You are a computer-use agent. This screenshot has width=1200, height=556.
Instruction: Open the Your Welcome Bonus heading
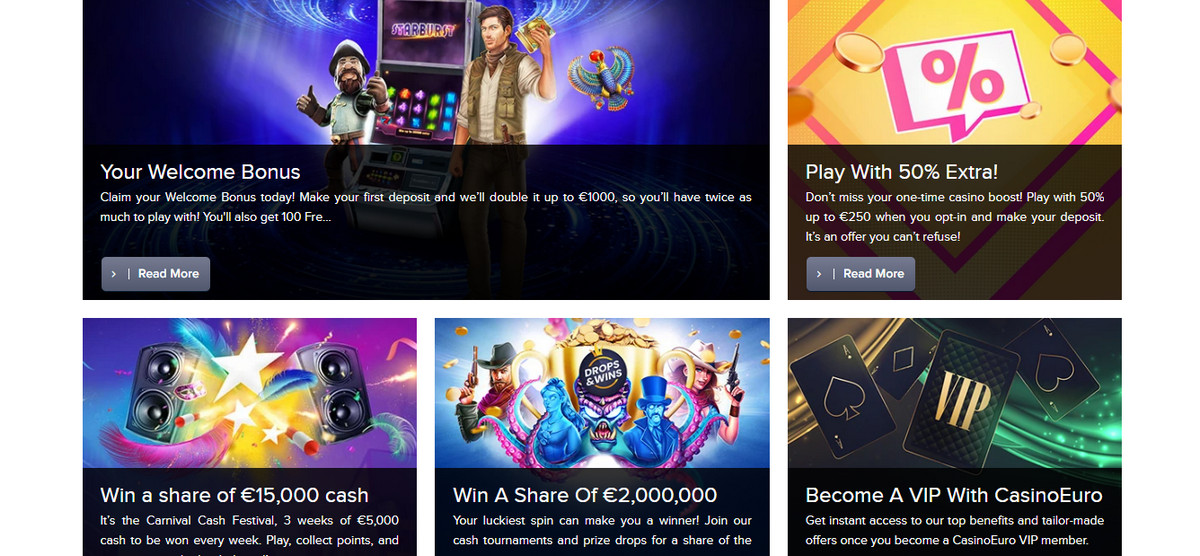pos(201,172)
